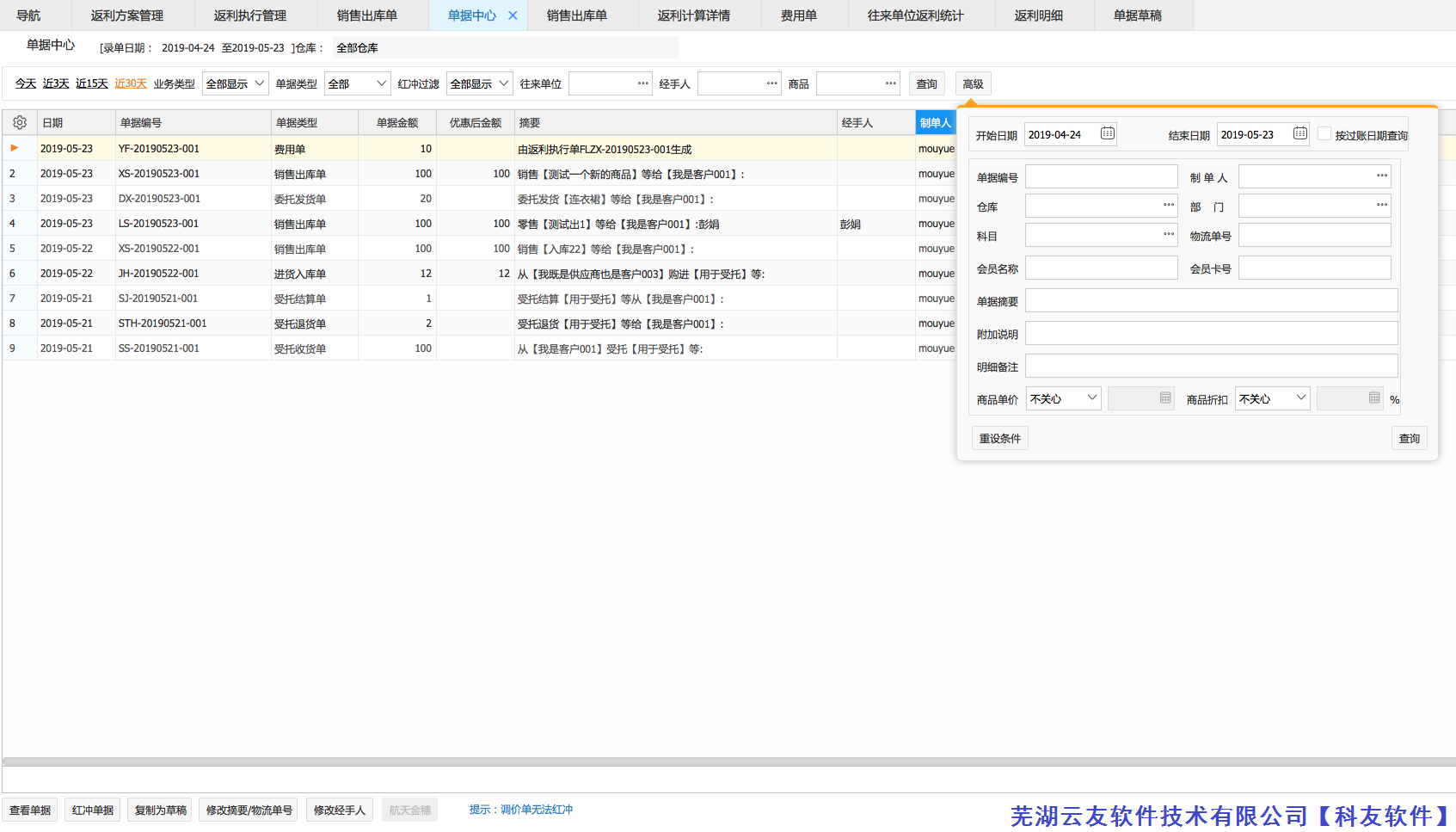Open 部门 lookup ellipsis
The width and height of the screenshot is (1456, 832).
point(1381,205)
